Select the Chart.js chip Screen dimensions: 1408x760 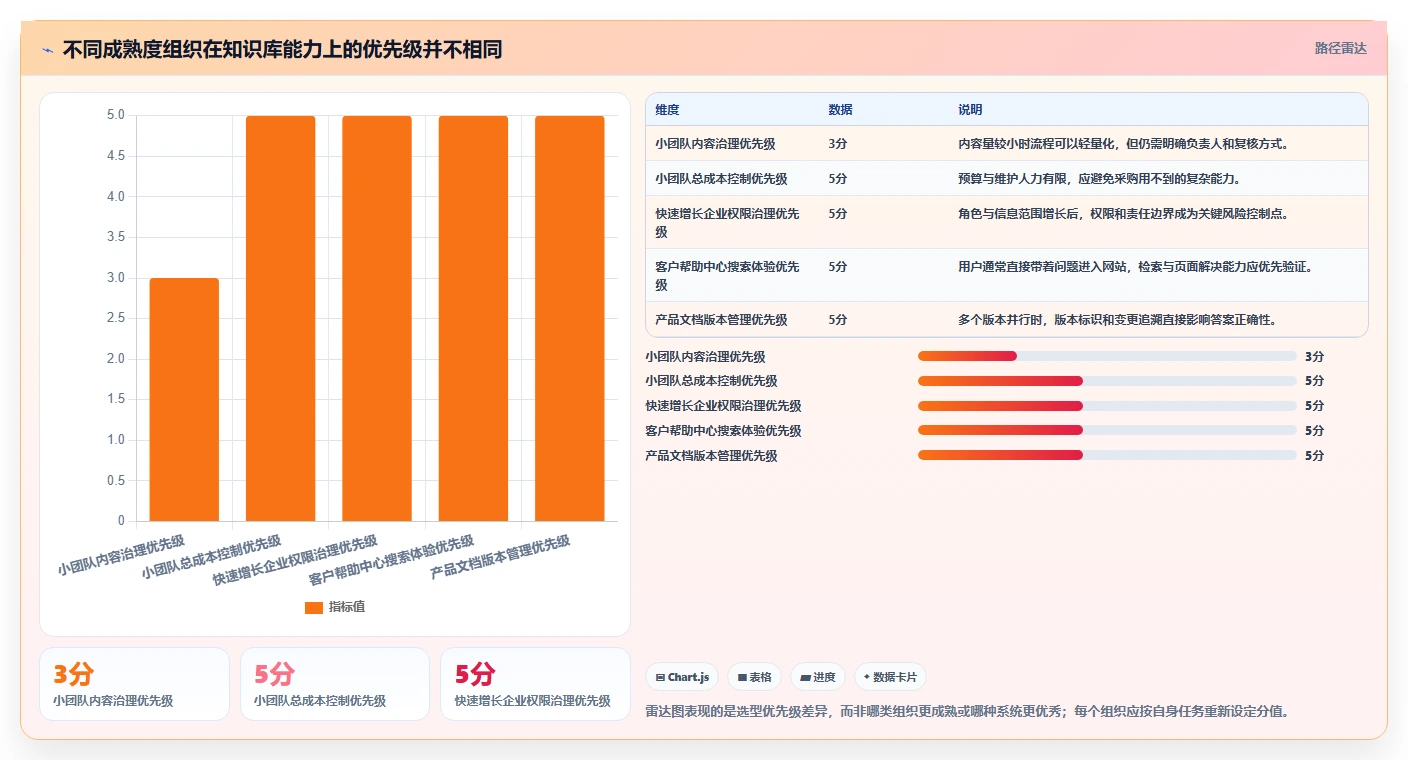[682, 677]
